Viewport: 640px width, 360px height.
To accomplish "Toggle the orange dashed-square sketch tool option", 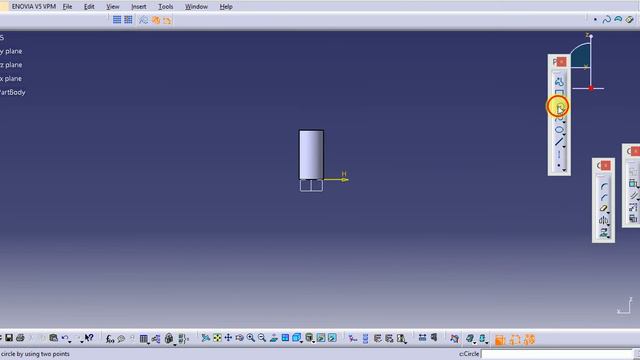I will click(x=515, y=340).
